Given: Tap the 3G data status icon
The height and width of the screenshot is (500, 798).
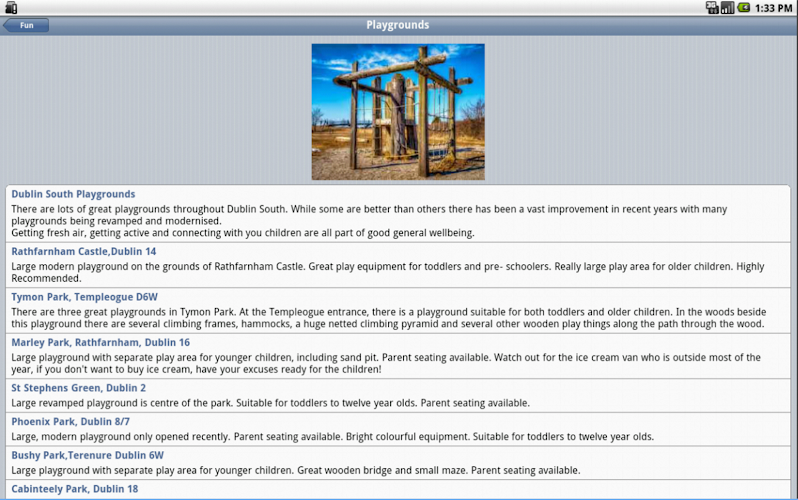Looking at the screenshot, I should pos(712,8).
